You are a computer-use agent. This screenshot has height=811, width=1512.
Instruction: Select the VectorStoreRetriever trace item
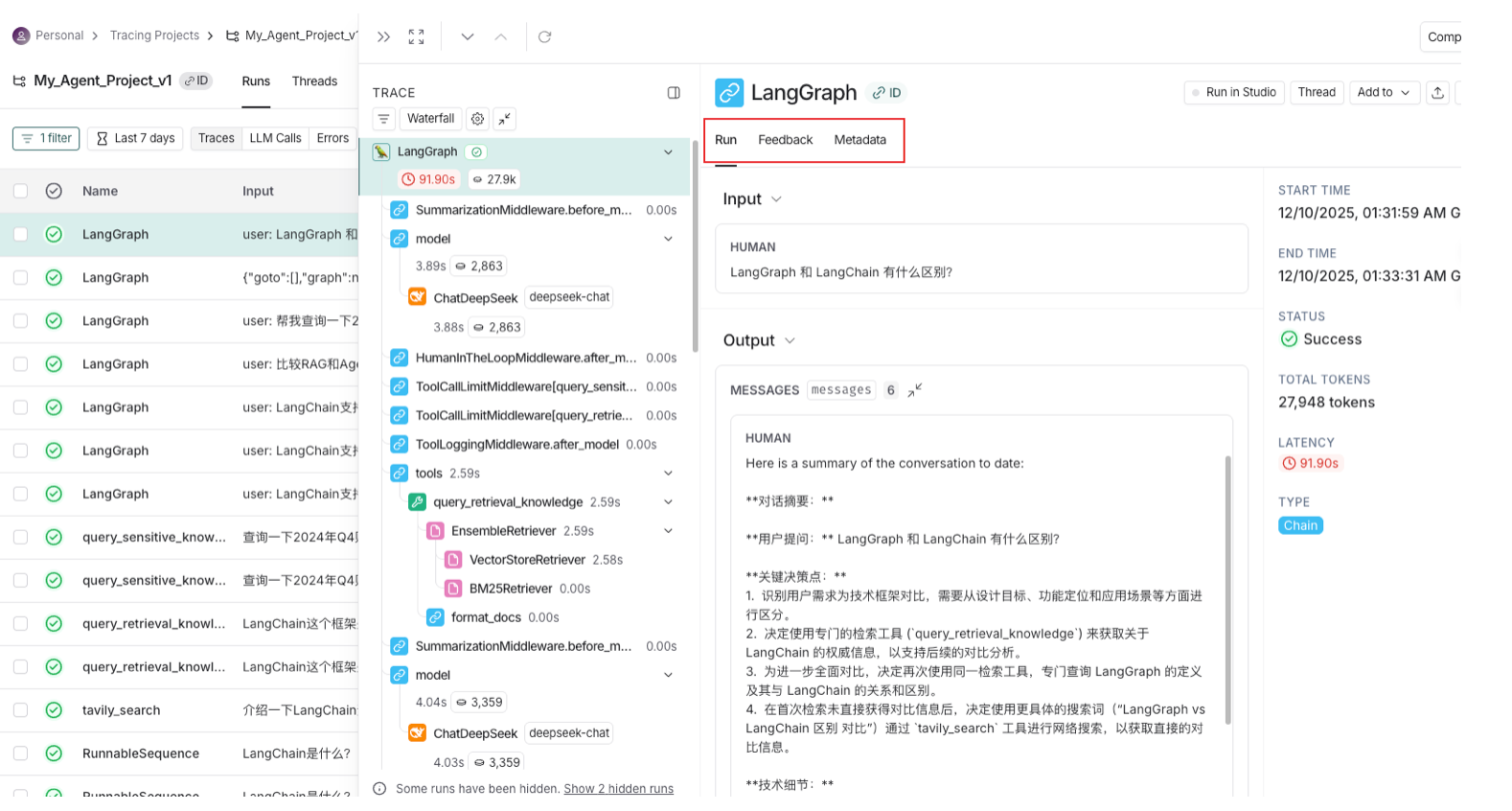tap(526, 560)
